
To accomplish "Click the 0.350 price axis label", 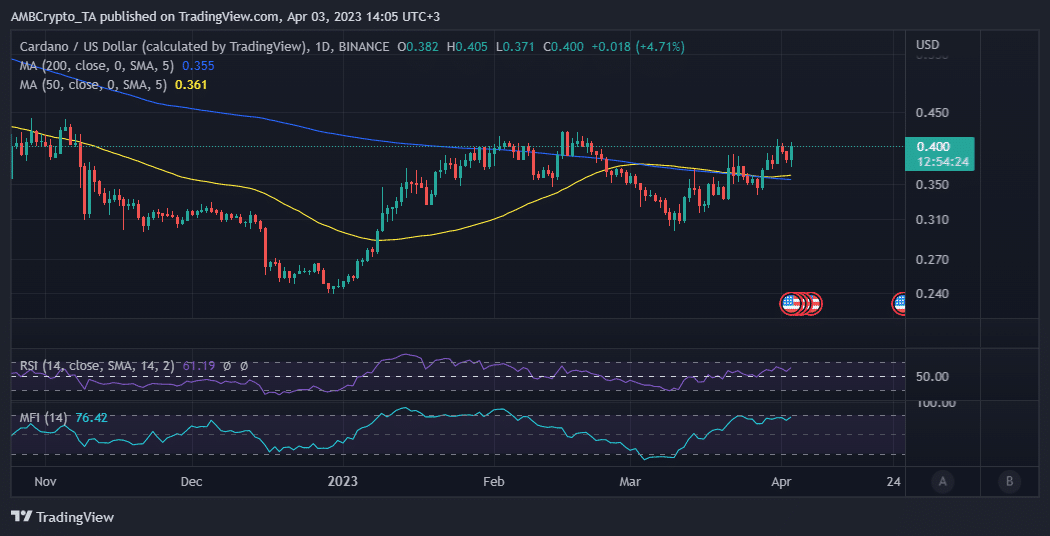I will 933,184.
